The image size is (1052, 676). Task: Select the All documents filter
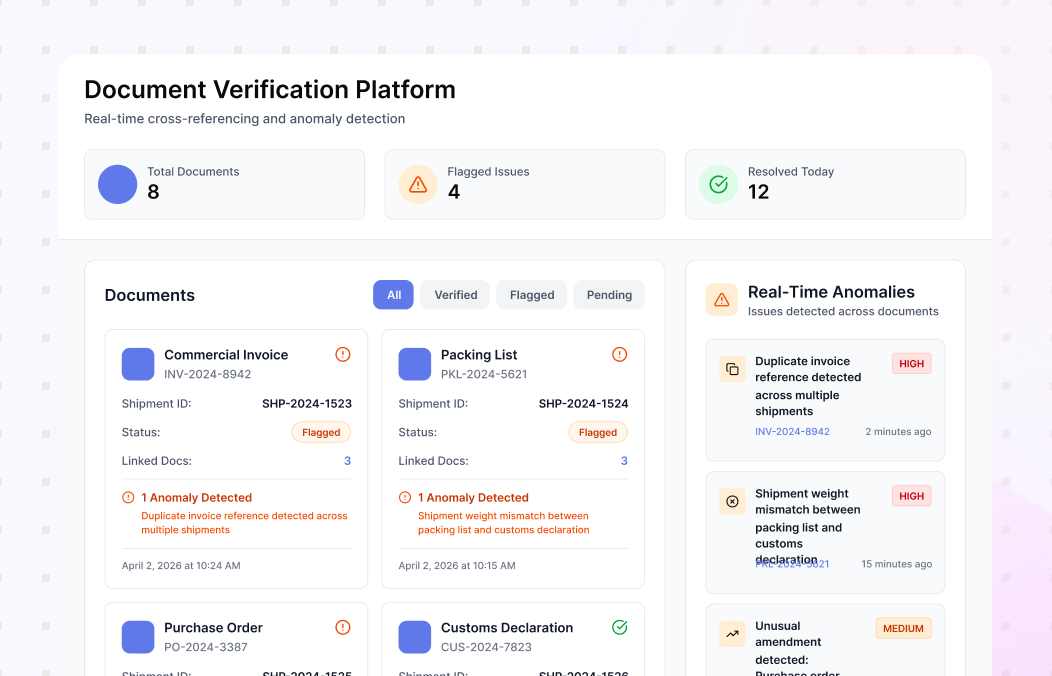(x=394, y=295)
